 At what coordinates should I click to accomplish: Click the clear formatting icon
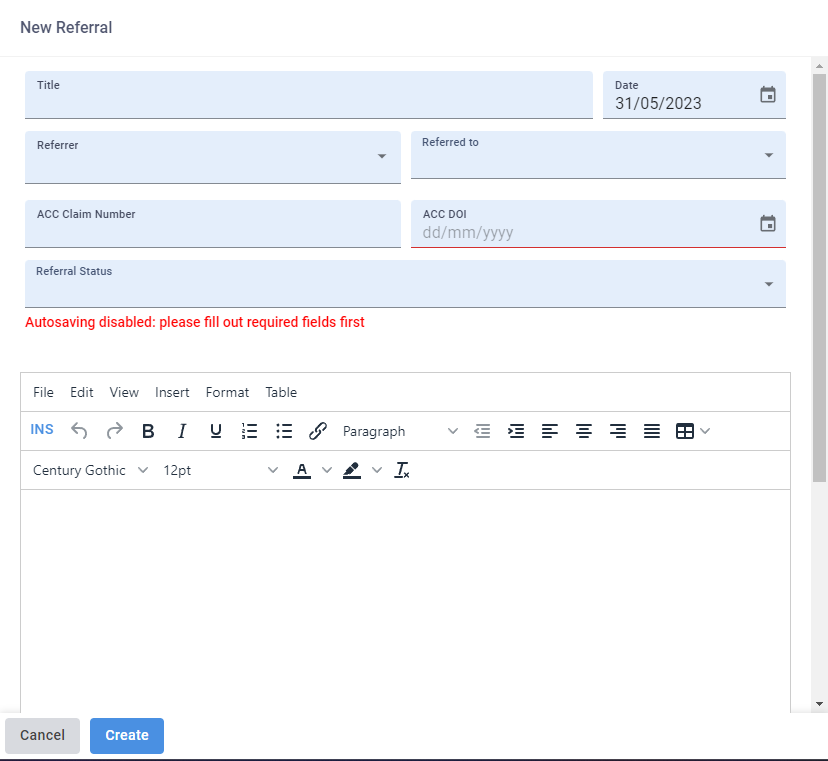coord(402,470)
